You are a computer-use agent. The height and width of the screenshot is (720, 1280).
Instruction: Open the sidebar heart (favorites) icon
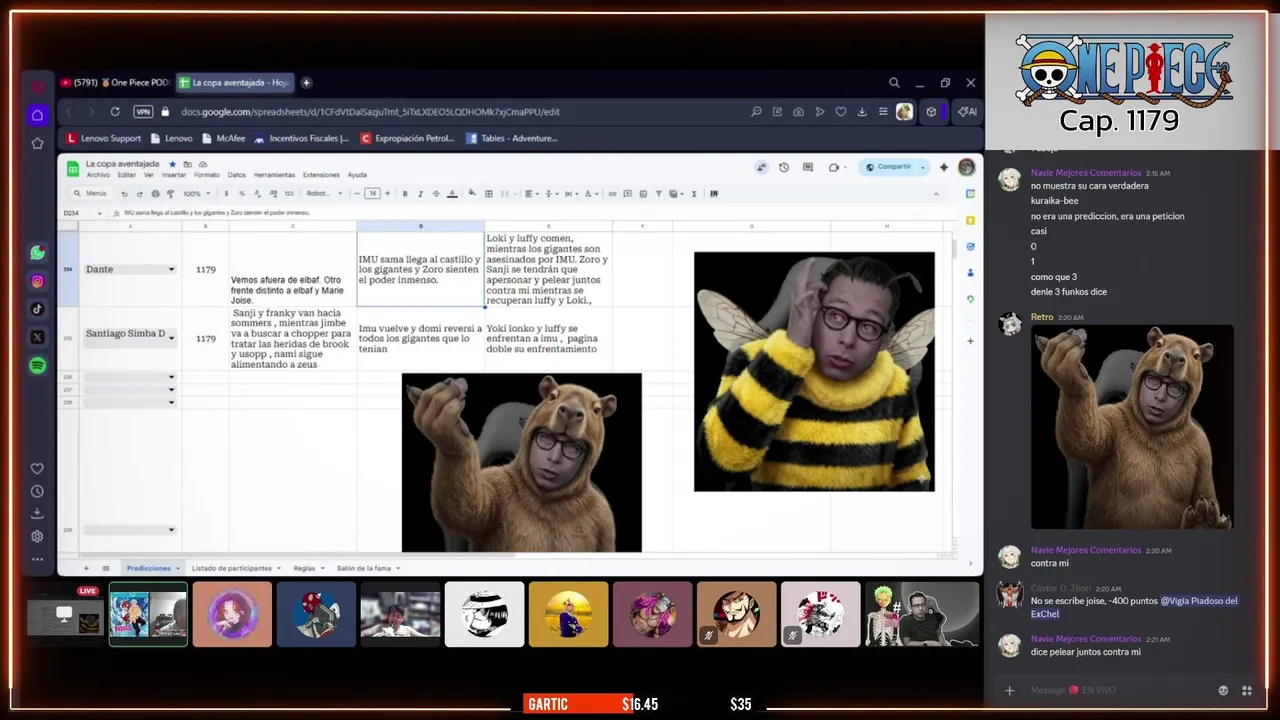[x=37, y=468]
